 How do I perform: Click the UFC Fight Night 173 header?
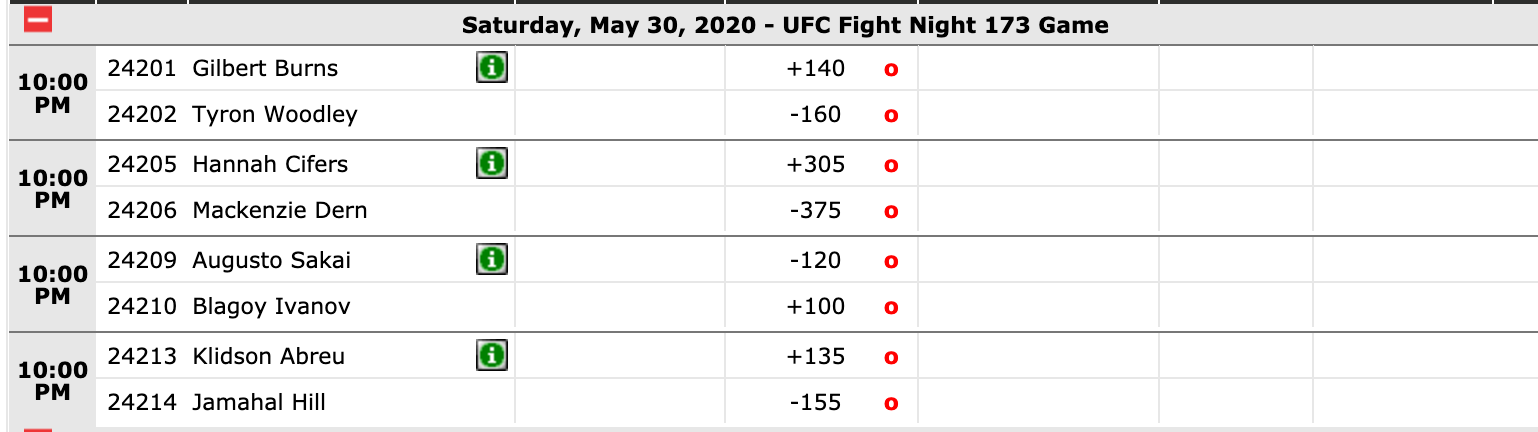tap(785, 25)
